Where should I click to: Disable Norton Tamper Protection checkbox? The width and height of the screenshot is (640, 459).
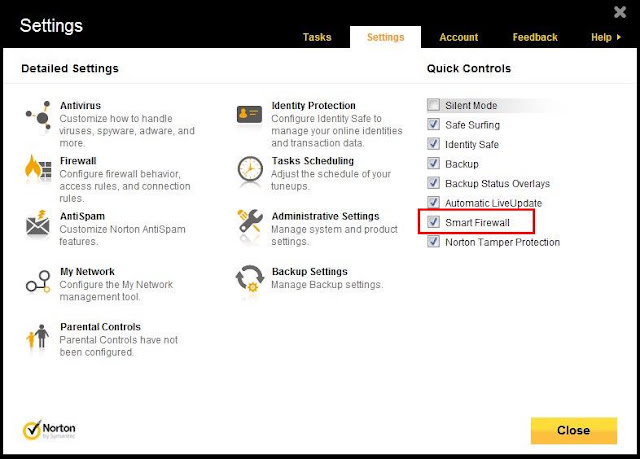pyautogui.click(x=433, y=242)
